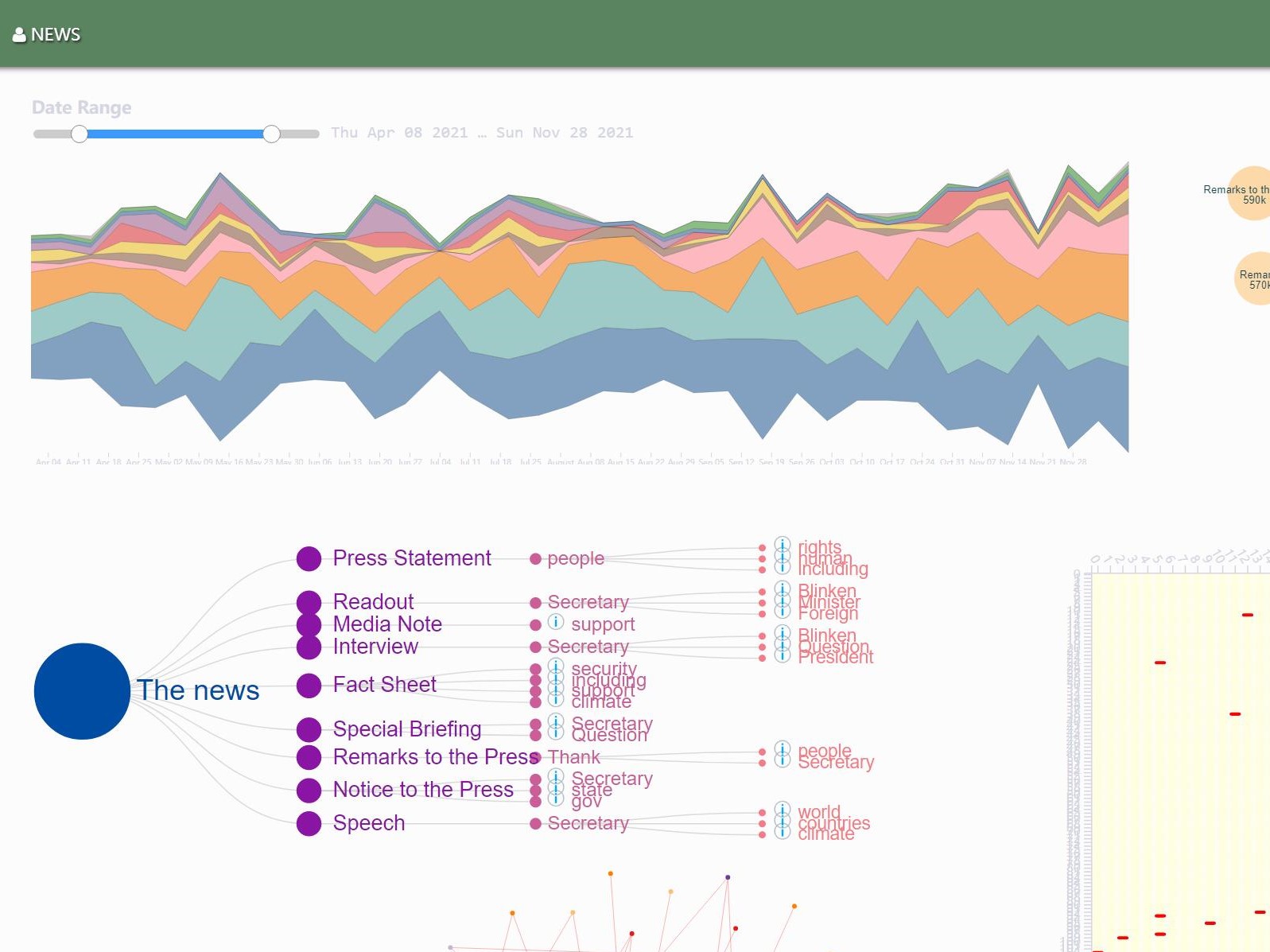Click the word Minister in the tree
Screen dimensions: 1270x952
pyautogui.click(x=829, y=602)
